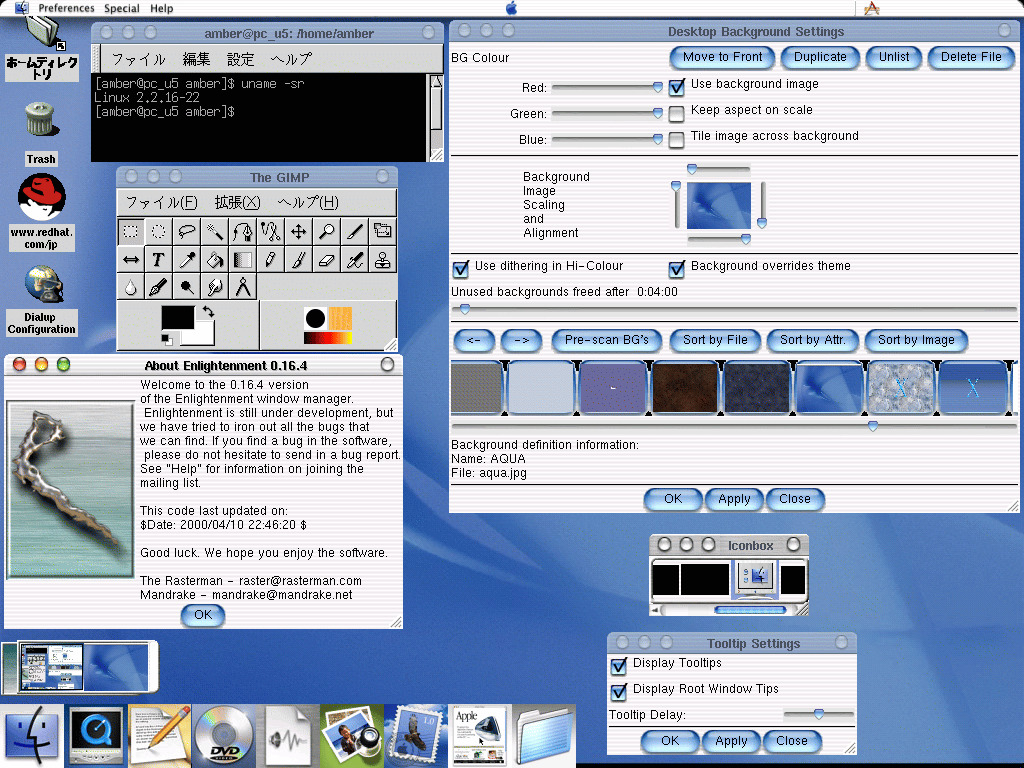Adjust the Red colour slider
1024x768 pixels.
(607, 87)
